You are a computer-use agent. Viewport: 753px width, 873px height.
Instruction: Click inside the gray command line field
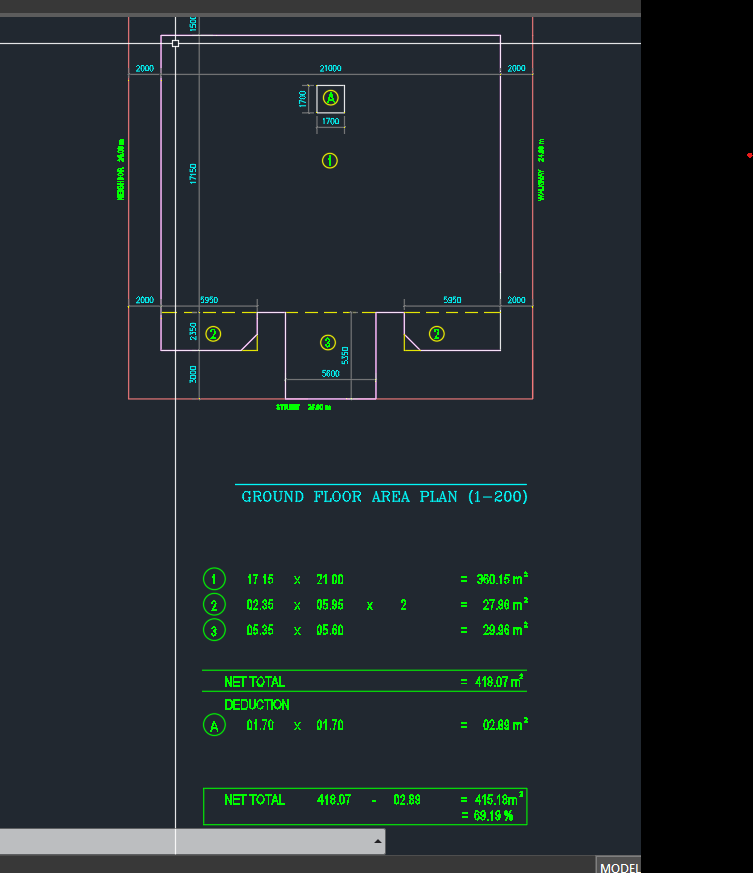[x=192, y=841]
